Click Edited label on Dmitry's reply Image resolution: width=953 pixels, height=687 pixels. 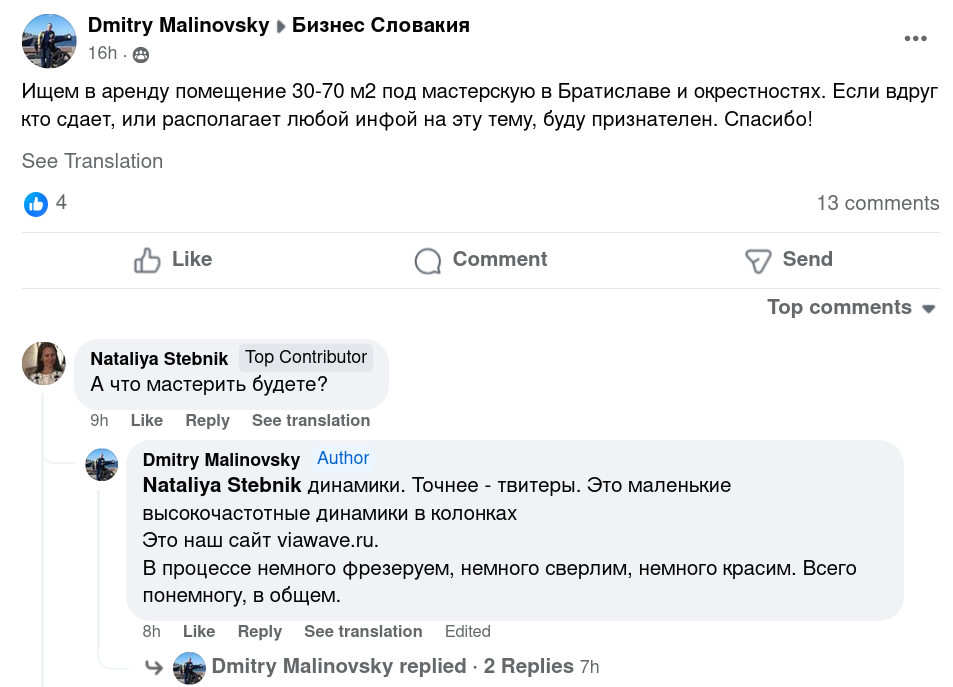click(468, 632)
